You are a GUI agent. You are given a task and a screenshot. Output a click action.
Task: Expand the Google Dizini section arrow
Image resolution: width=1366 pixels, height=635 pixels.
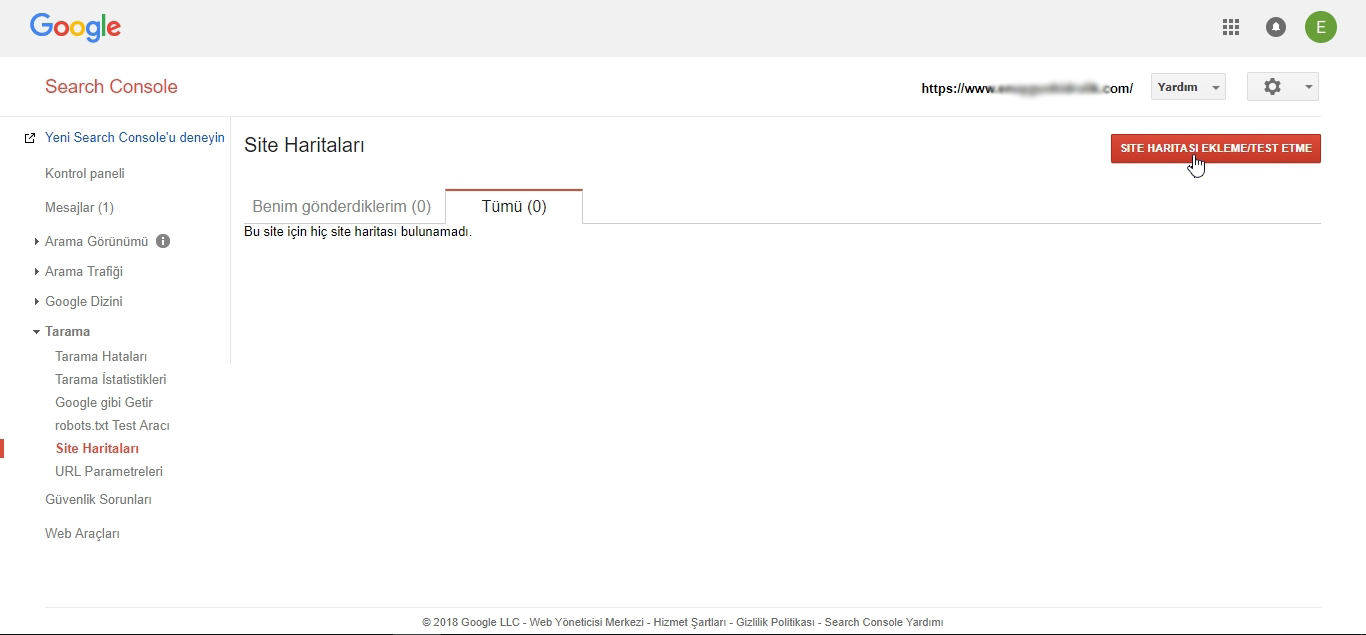coord(37,302)
